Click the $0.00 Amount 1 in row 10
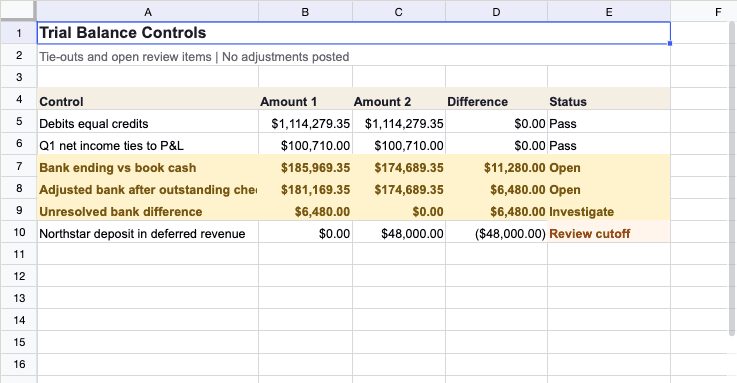This screenshot has height=383, width=737. pyautogui.click(x=305, y=232)
